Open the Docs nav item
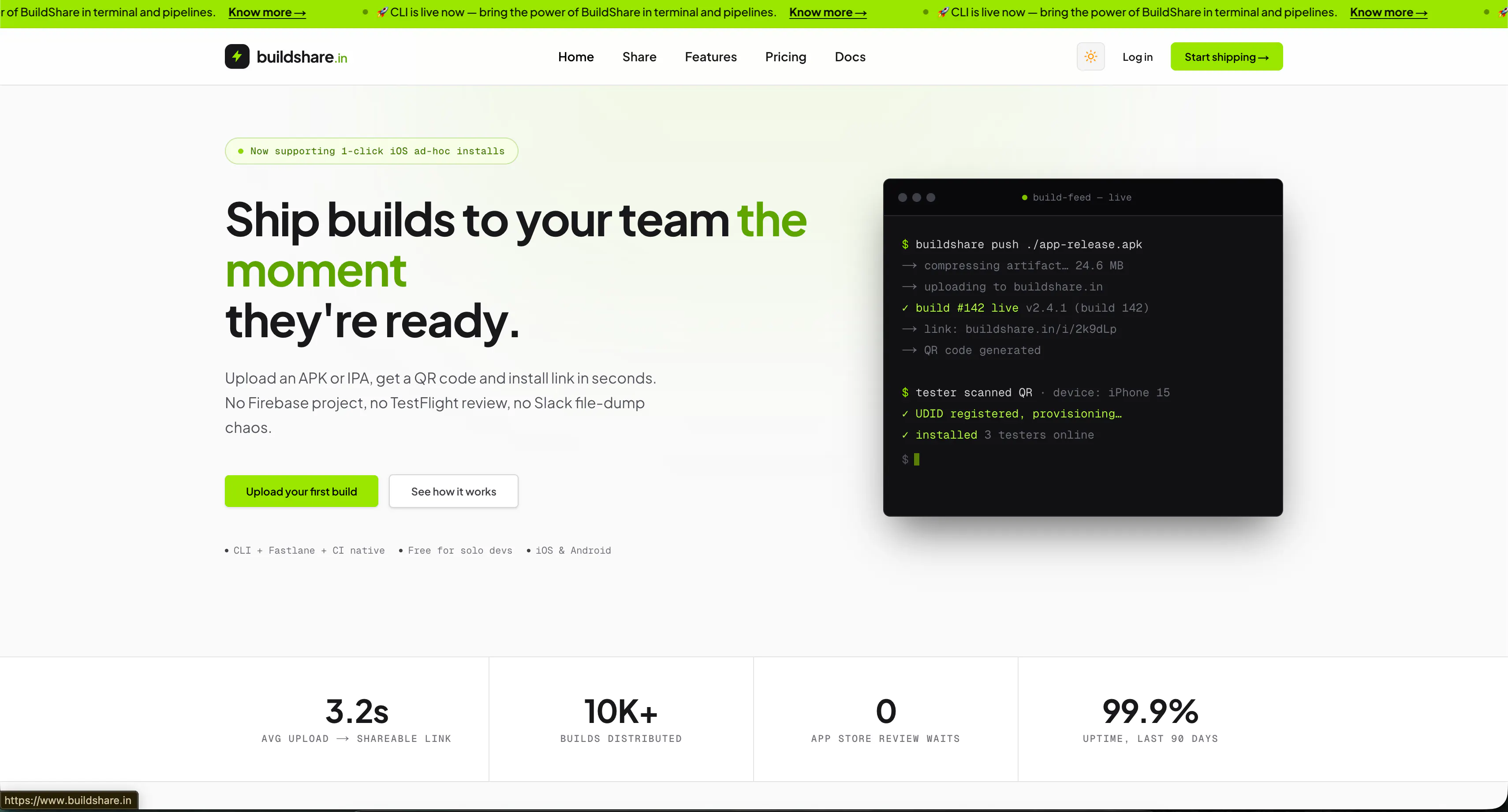The width and height of the screenshot is (1508, 812). (850, 57)
